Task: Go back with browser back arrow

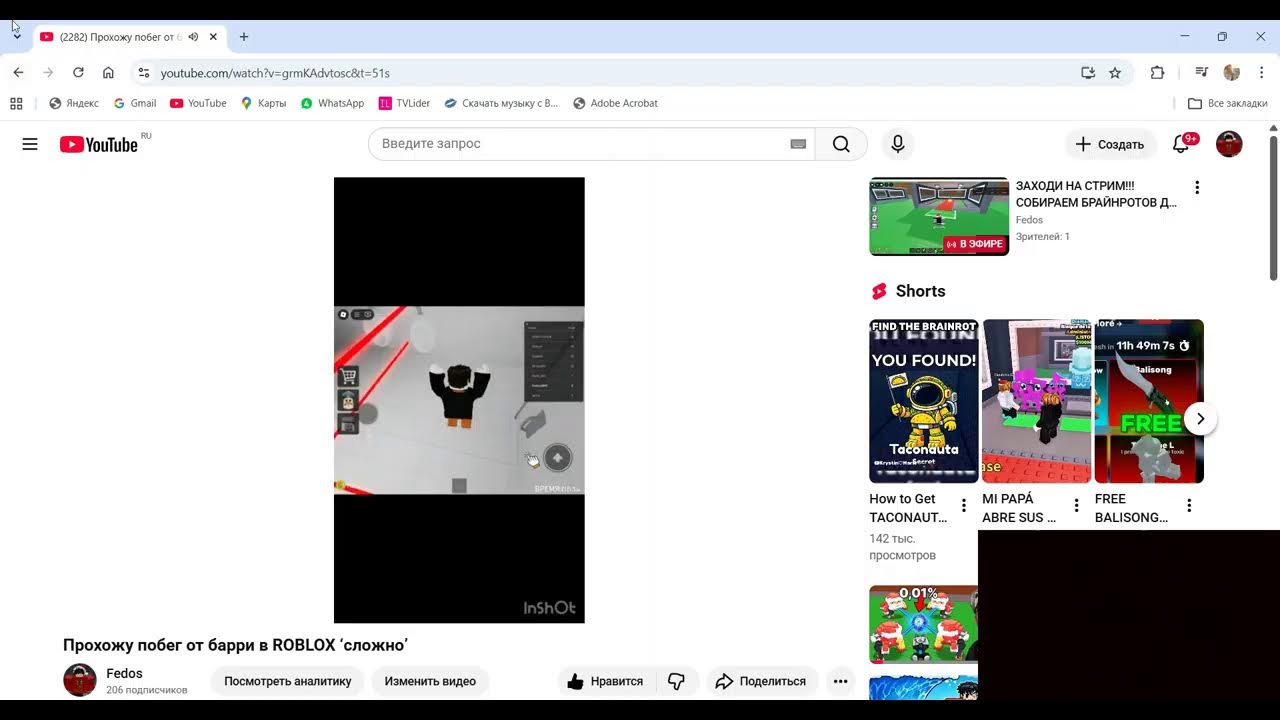Action: tap(18, 73)
